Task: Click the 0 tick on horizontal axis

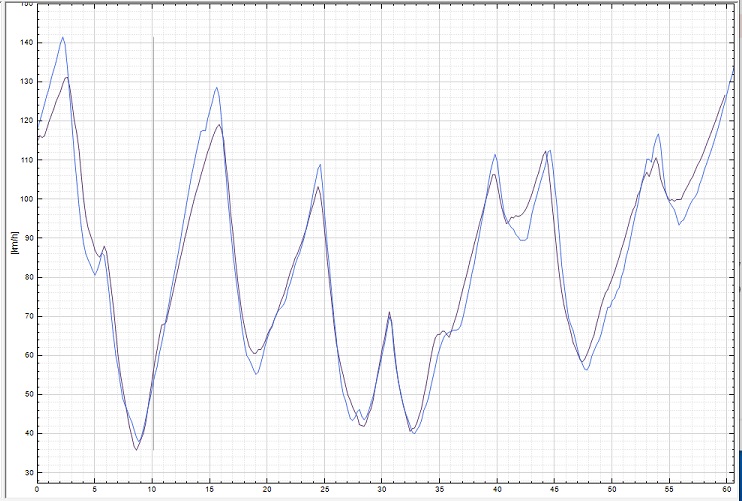Action: coord(37,490)
